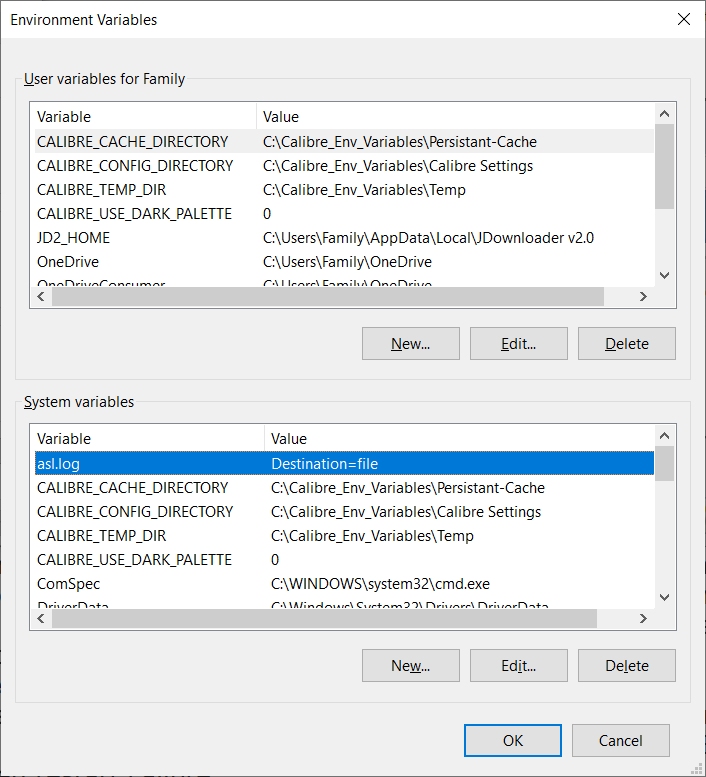Select ComSpec system variable row
Screen dimensions: 706x777
(x=69, y=584)
